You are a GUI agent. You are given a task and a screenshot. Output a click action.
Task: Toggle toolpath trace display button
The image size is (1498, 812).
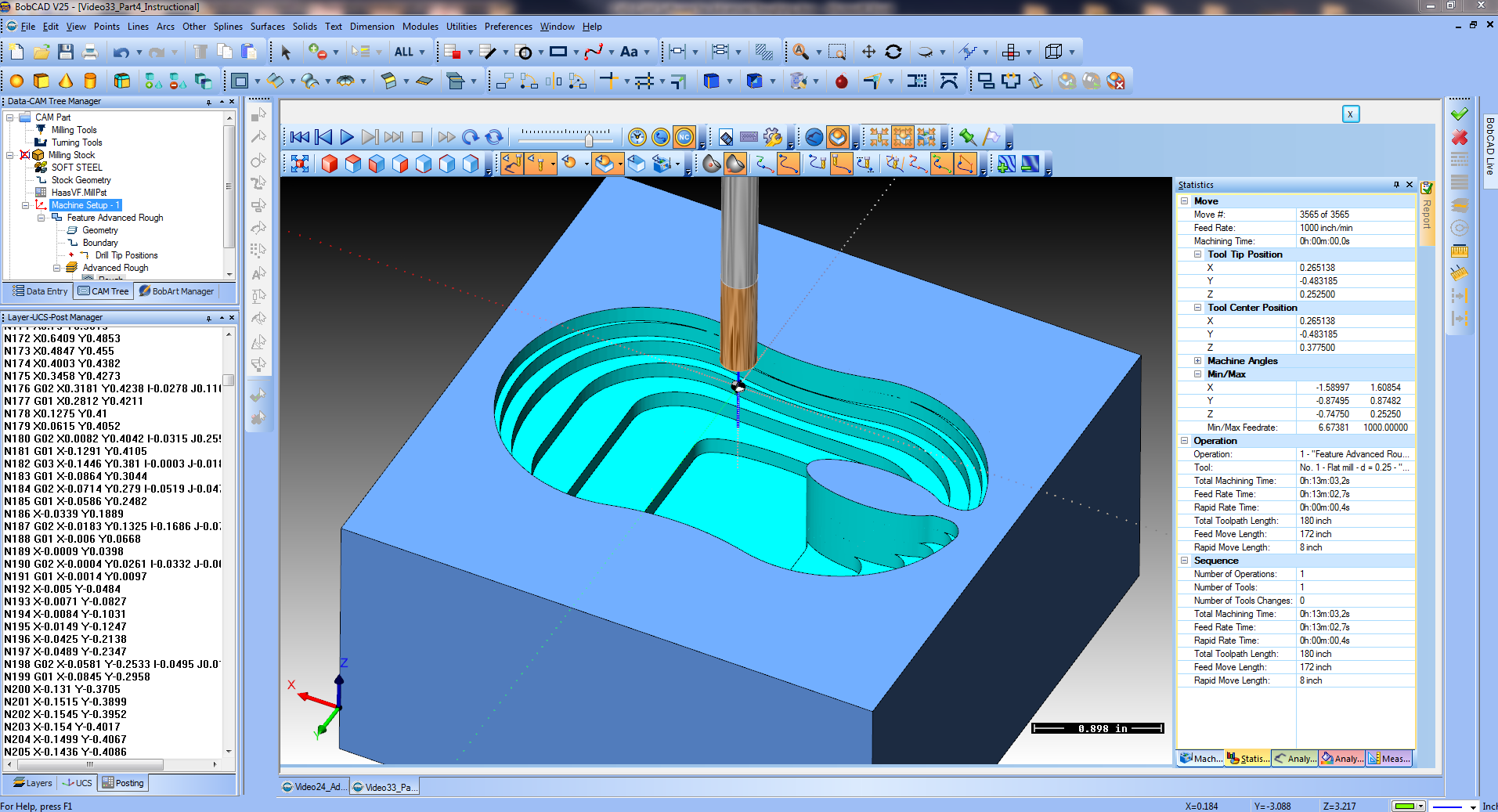513,163
